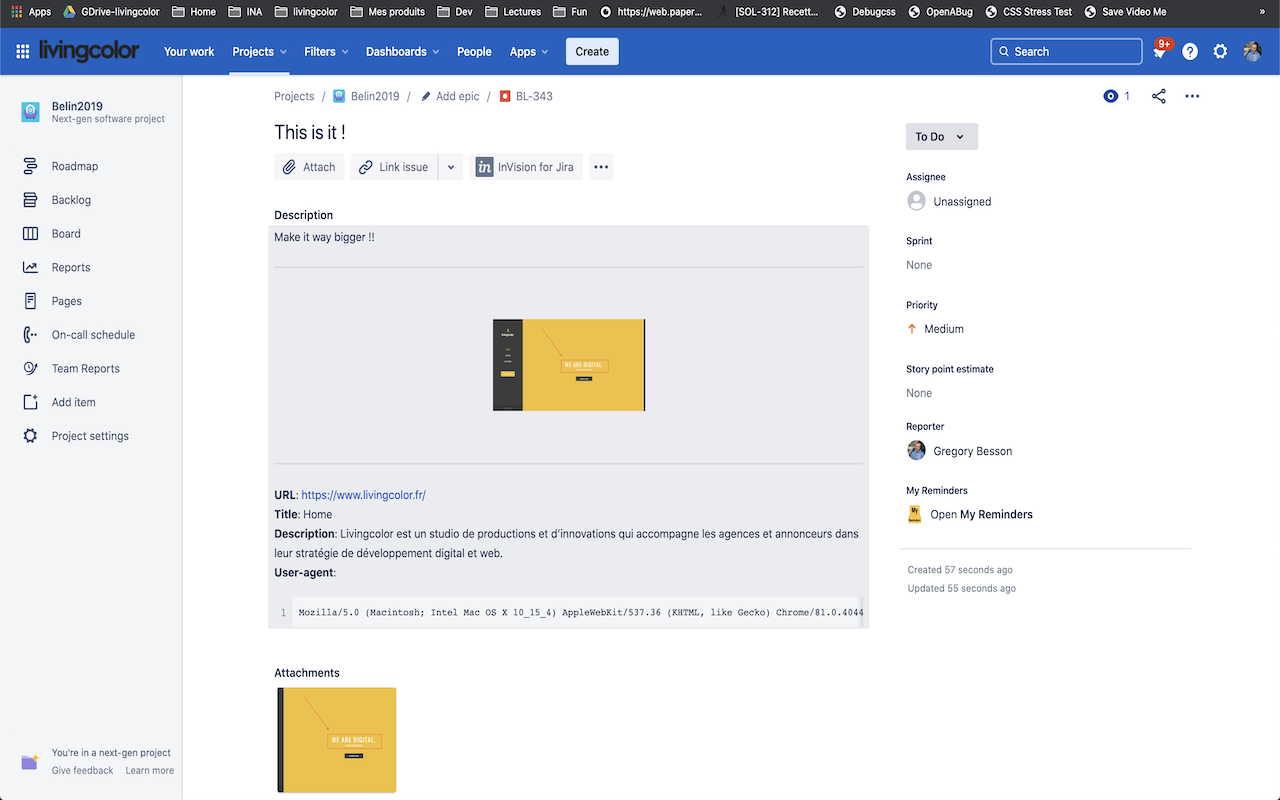Click the livingcolor logo

[89, 51]
